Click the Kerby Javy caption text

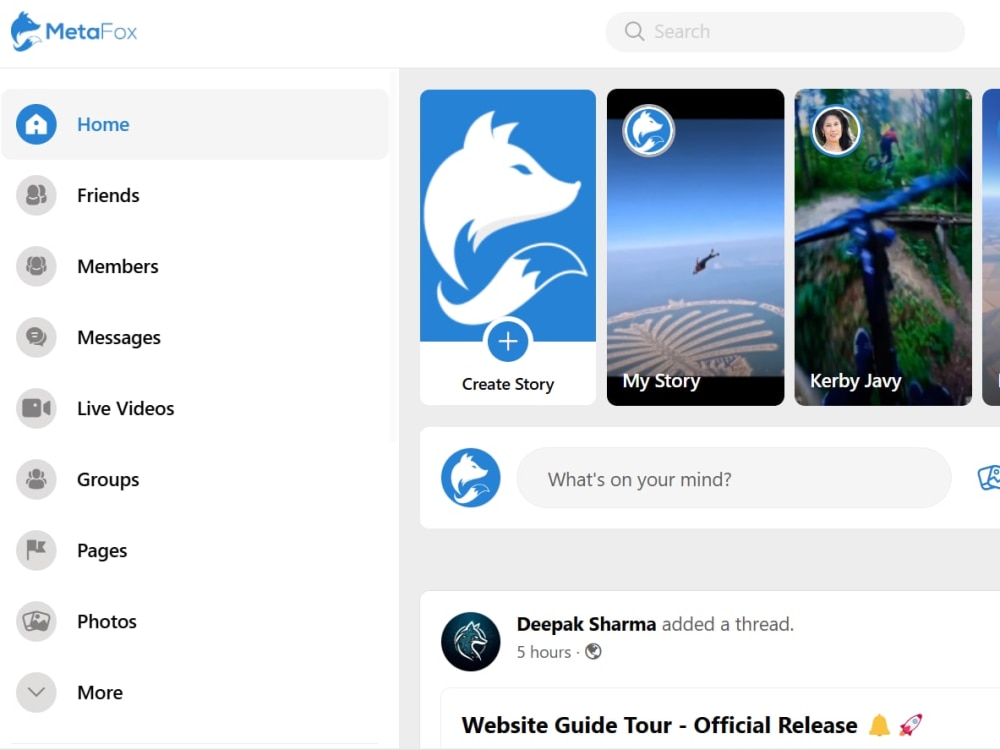tap(855, 381)
